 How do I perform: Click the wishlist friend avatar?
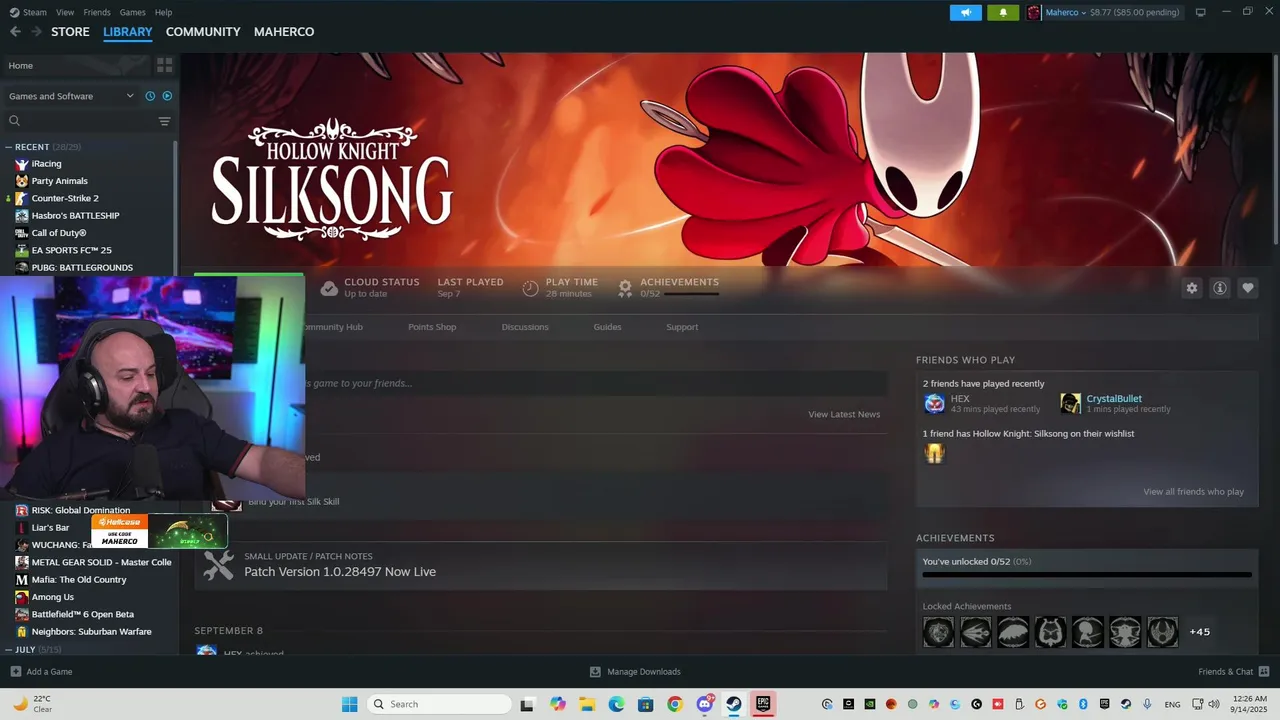pyautogui.click(x=934, y=453)
